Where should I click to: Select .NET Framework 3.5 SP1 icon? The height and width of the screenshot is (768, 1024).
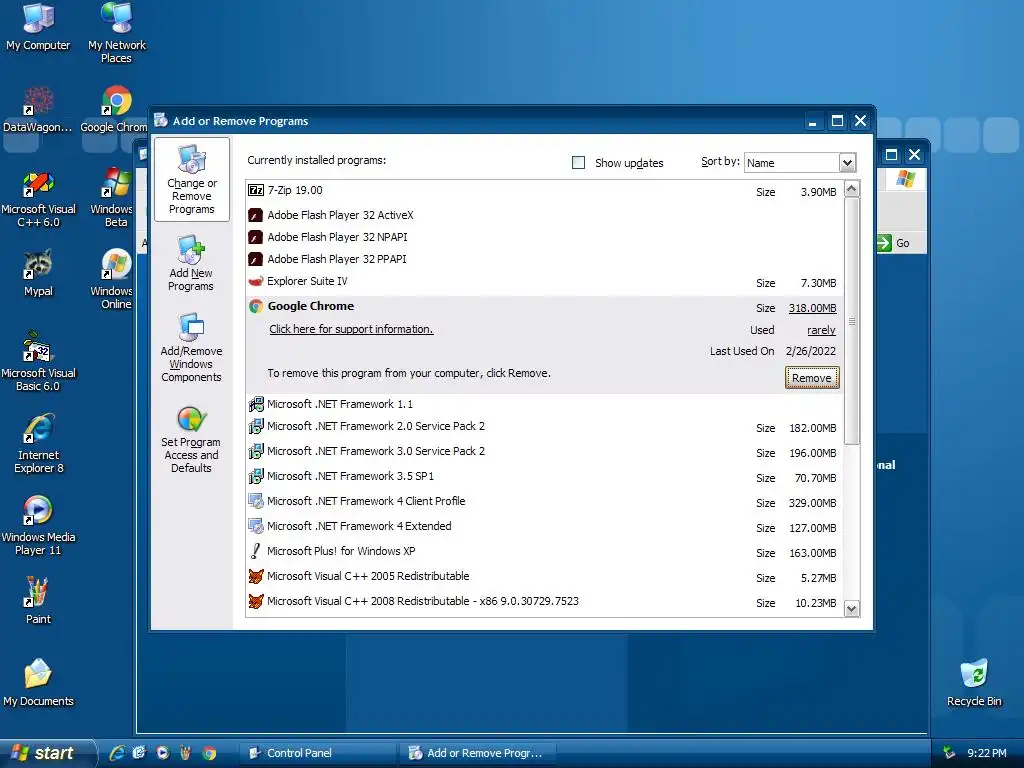(256, 476)
